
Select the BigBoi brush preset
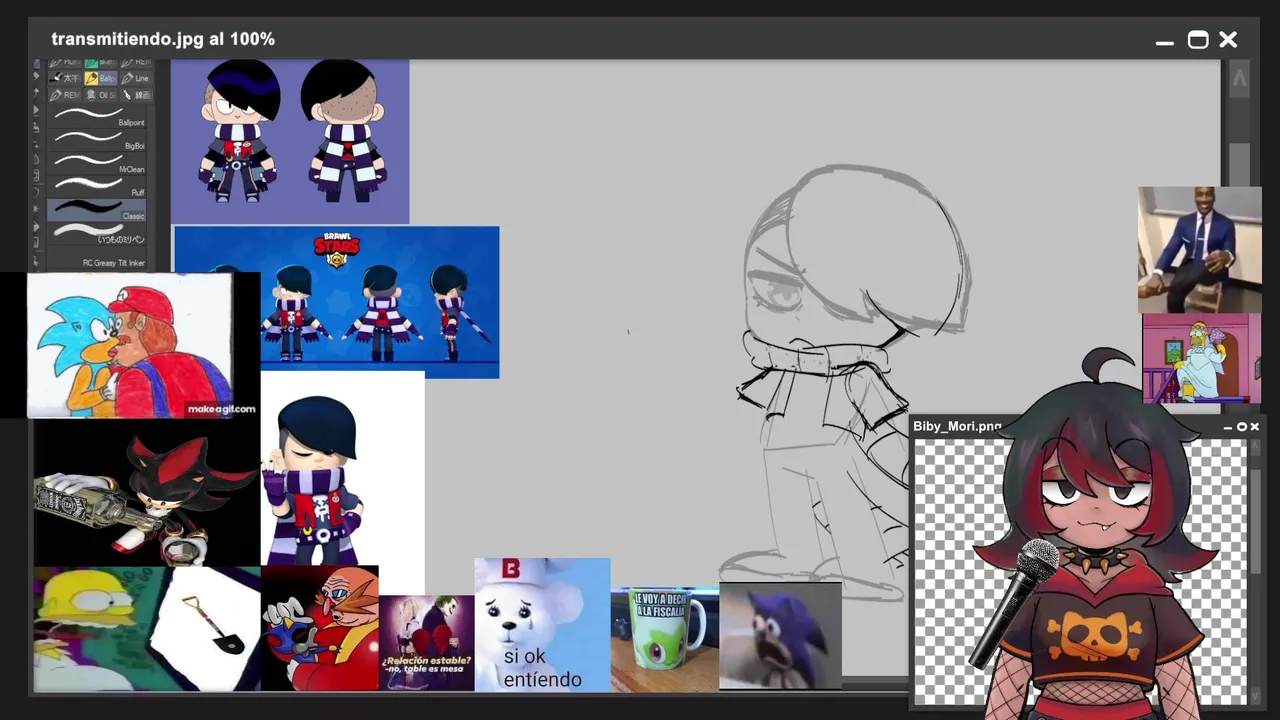(97, 138)
